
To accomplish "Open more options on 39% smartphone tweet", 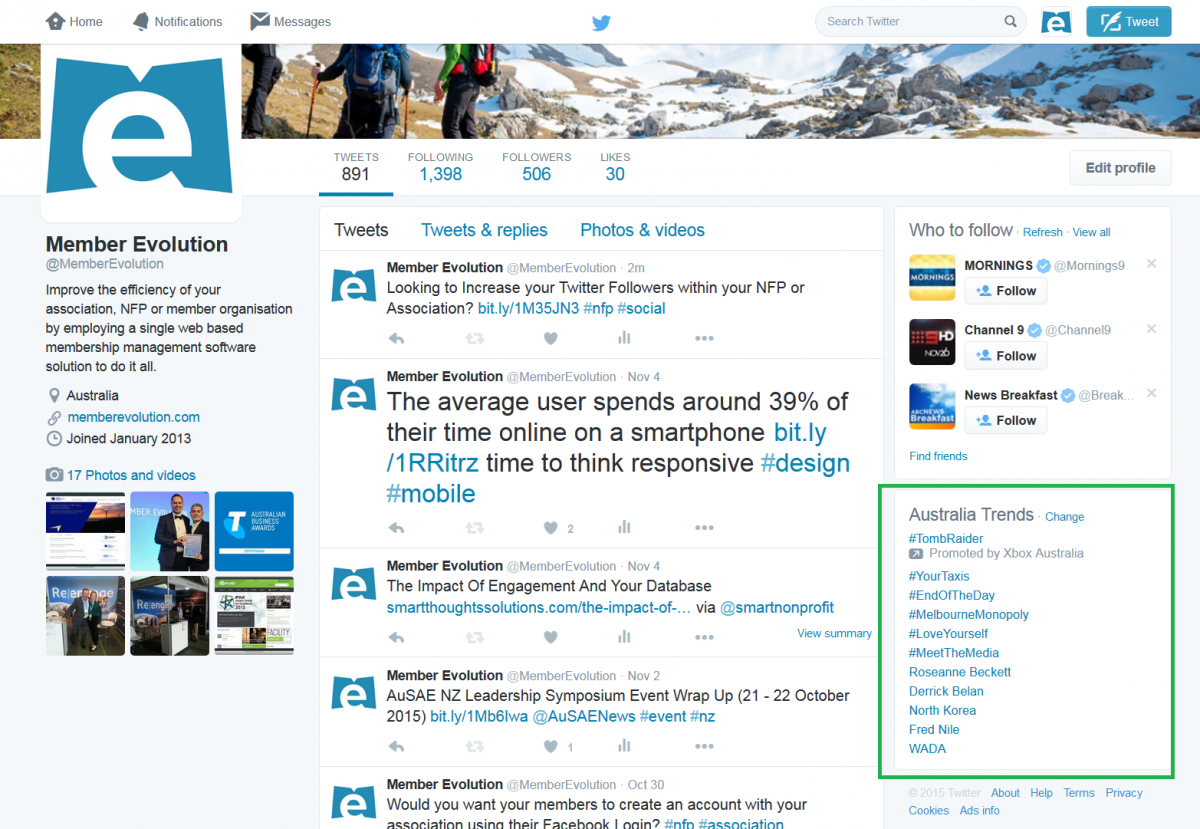I will coord(704,527).
